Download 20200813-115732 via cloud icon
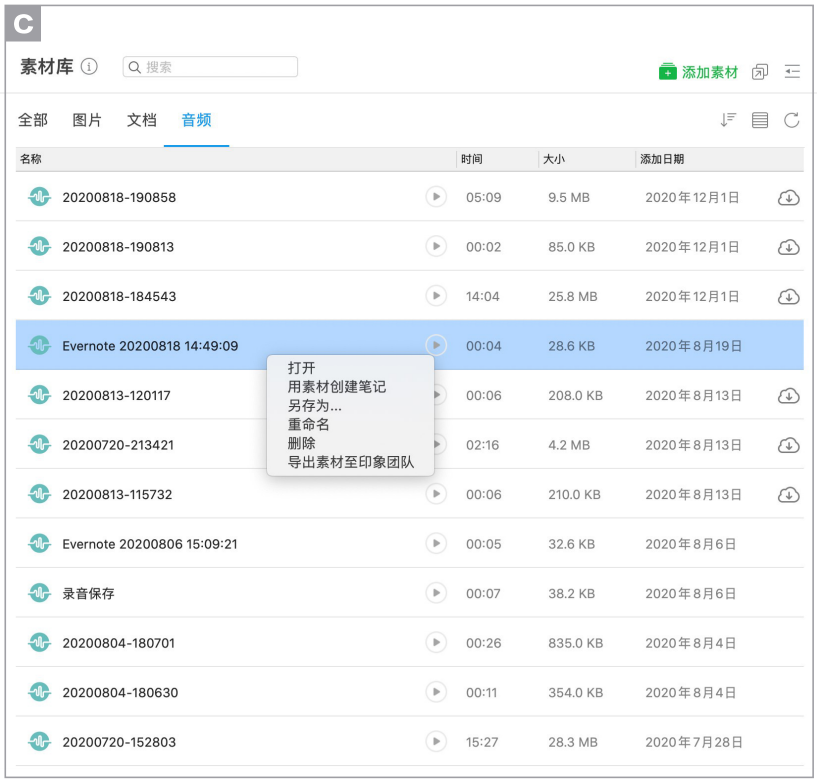 coord(789,494)
